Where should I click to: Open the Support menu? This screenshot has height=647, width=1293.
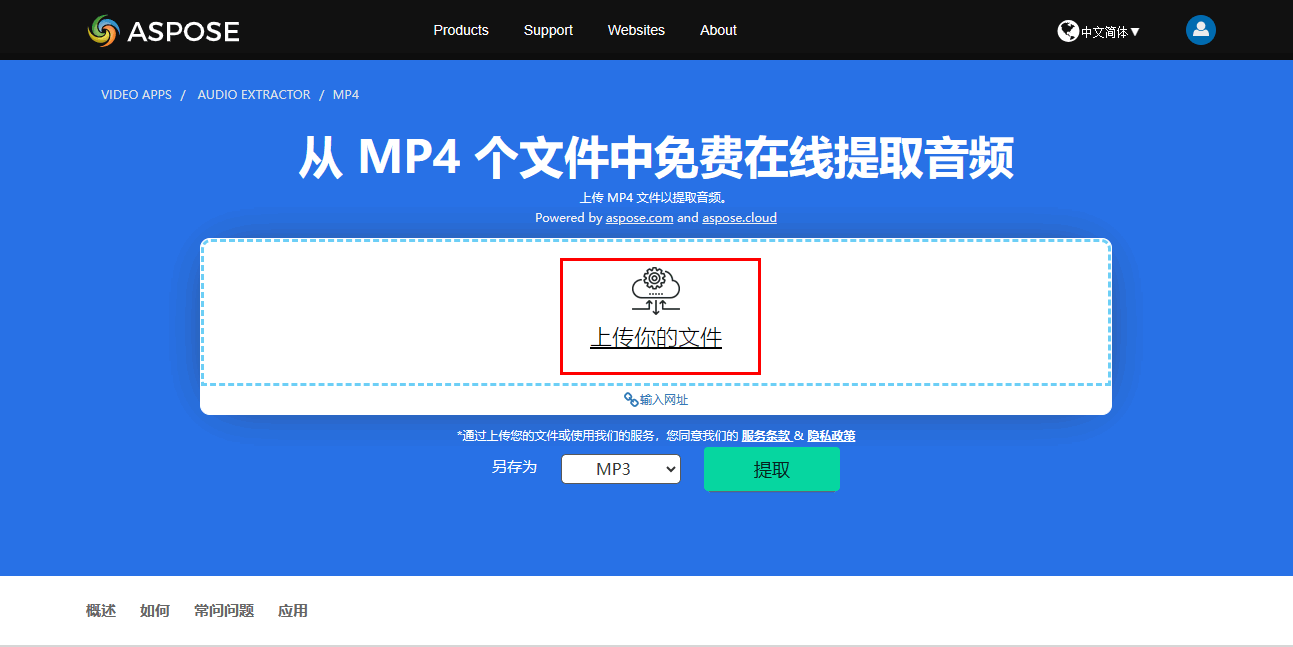click(548, 30)
